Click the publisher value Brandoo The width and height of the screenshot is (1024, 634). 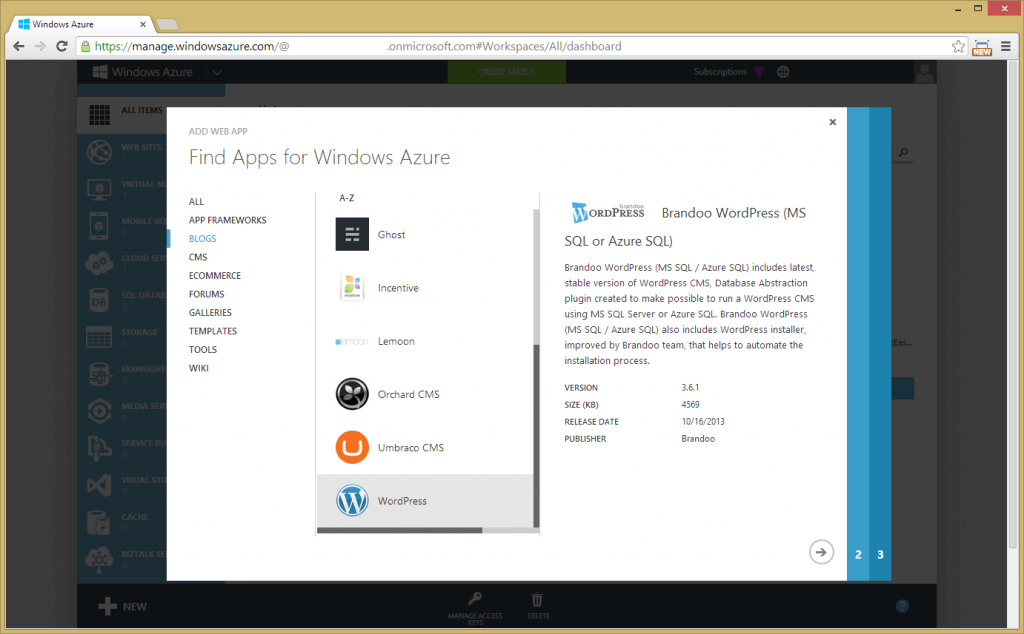tap(698, 439)
